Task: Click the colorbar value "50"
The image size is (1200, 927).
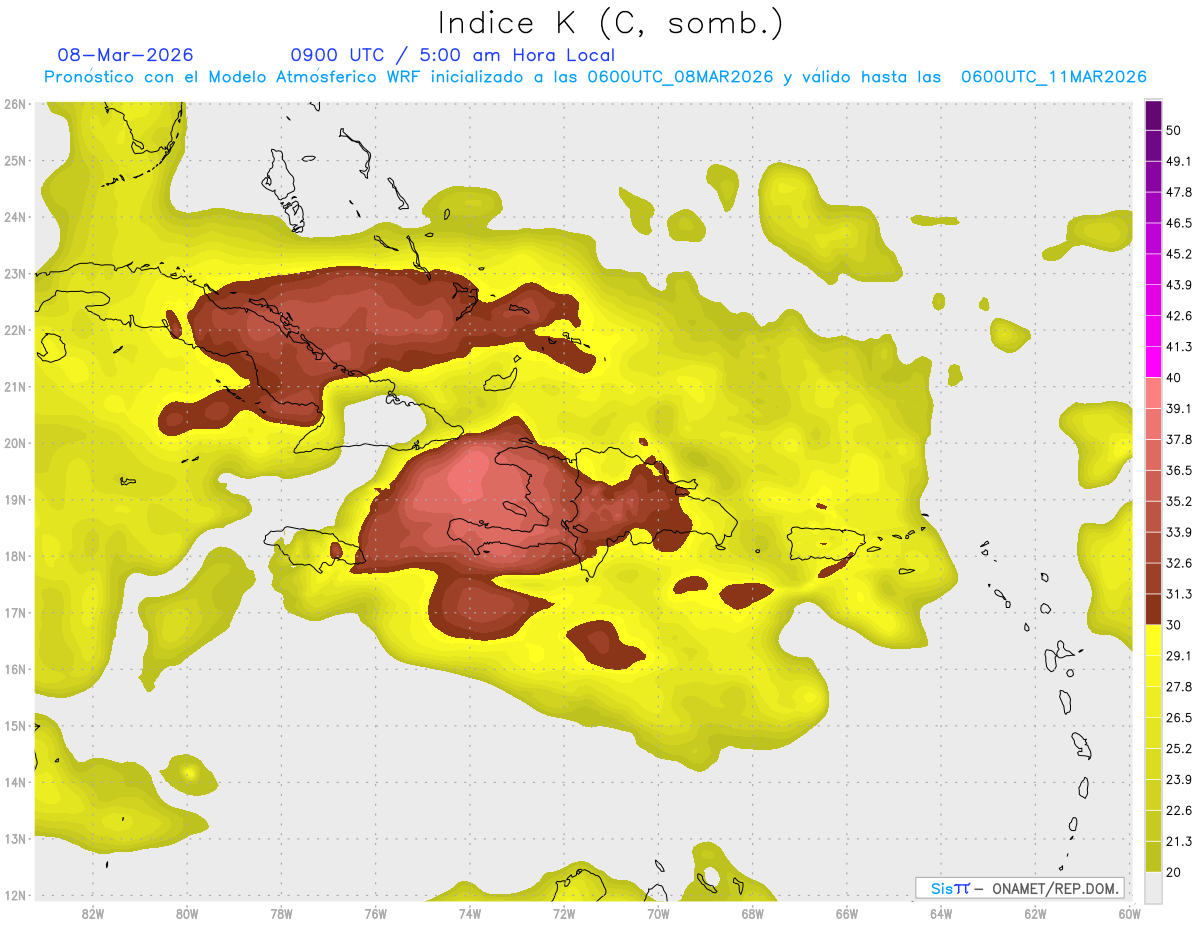Action: coord(1174,130)
